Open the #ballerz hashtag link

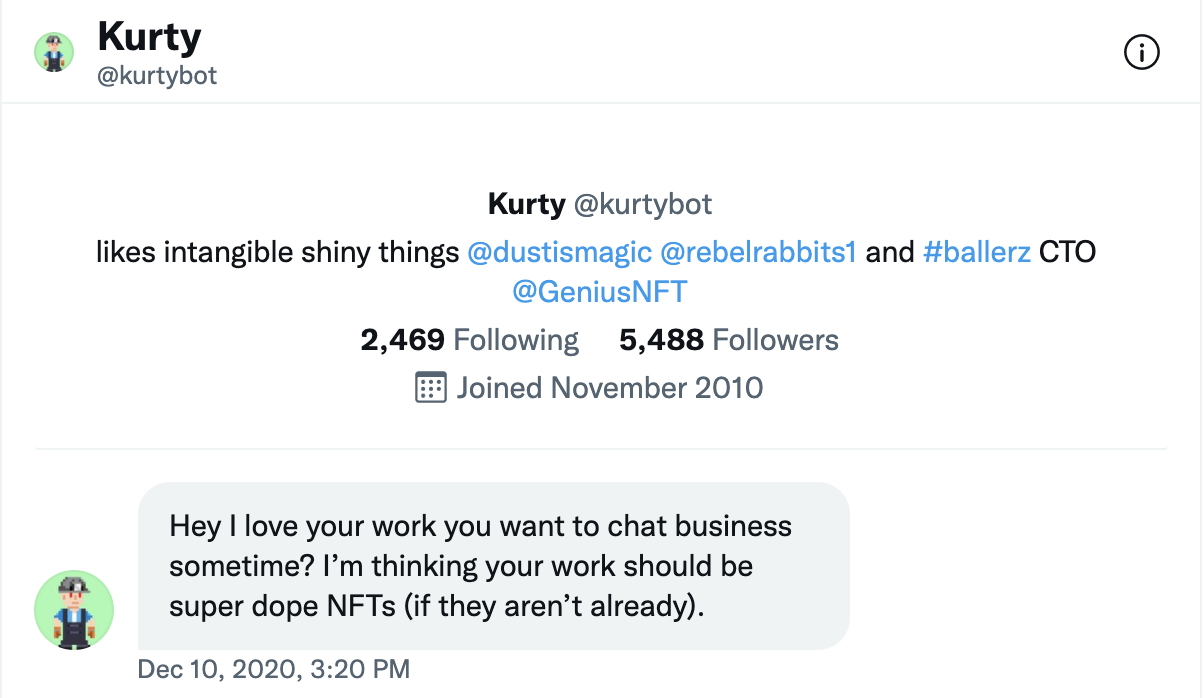click(977, 252)
